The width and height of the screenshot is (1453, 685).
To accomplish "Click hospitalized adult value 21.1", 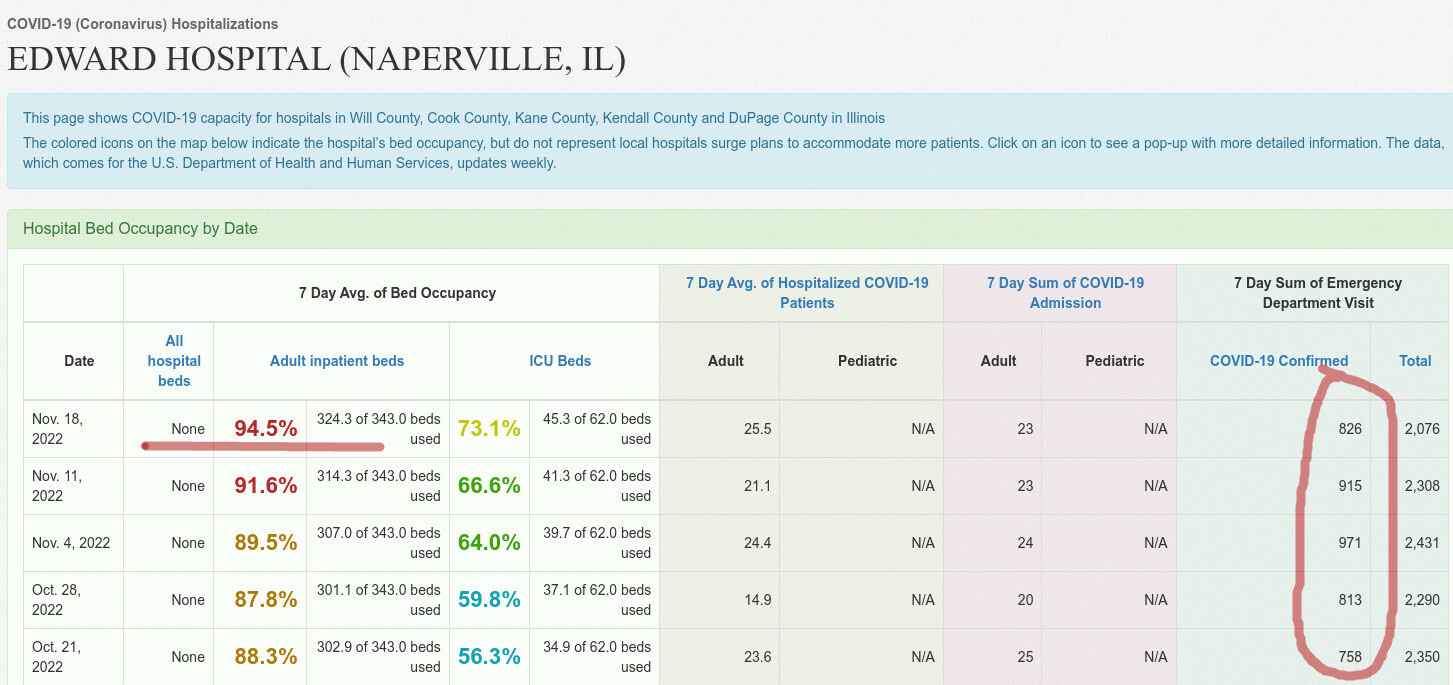I will [757, 486].
